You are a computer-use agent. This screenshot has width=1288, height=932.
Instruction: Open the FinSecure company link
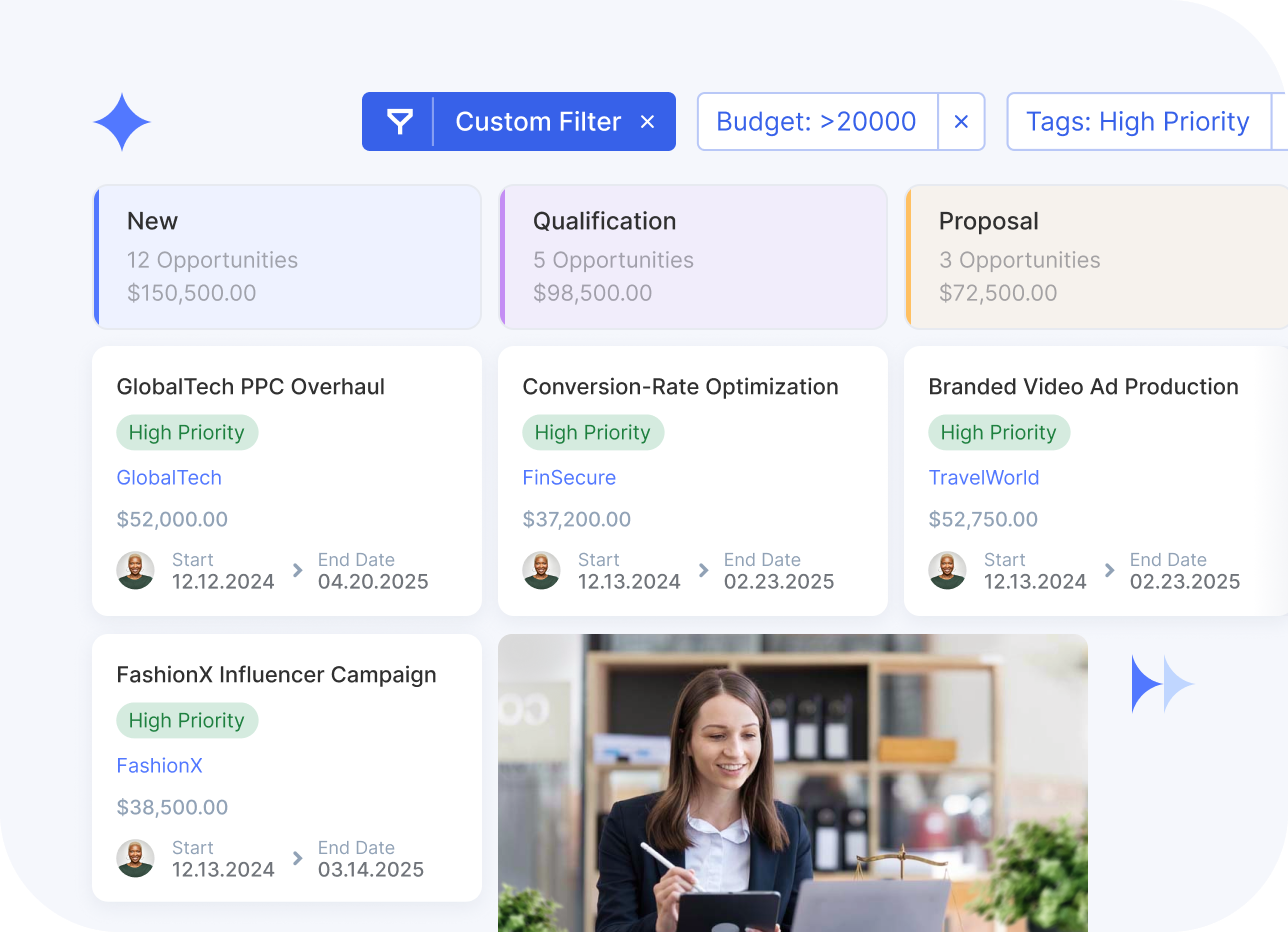[x=569, y=478]
